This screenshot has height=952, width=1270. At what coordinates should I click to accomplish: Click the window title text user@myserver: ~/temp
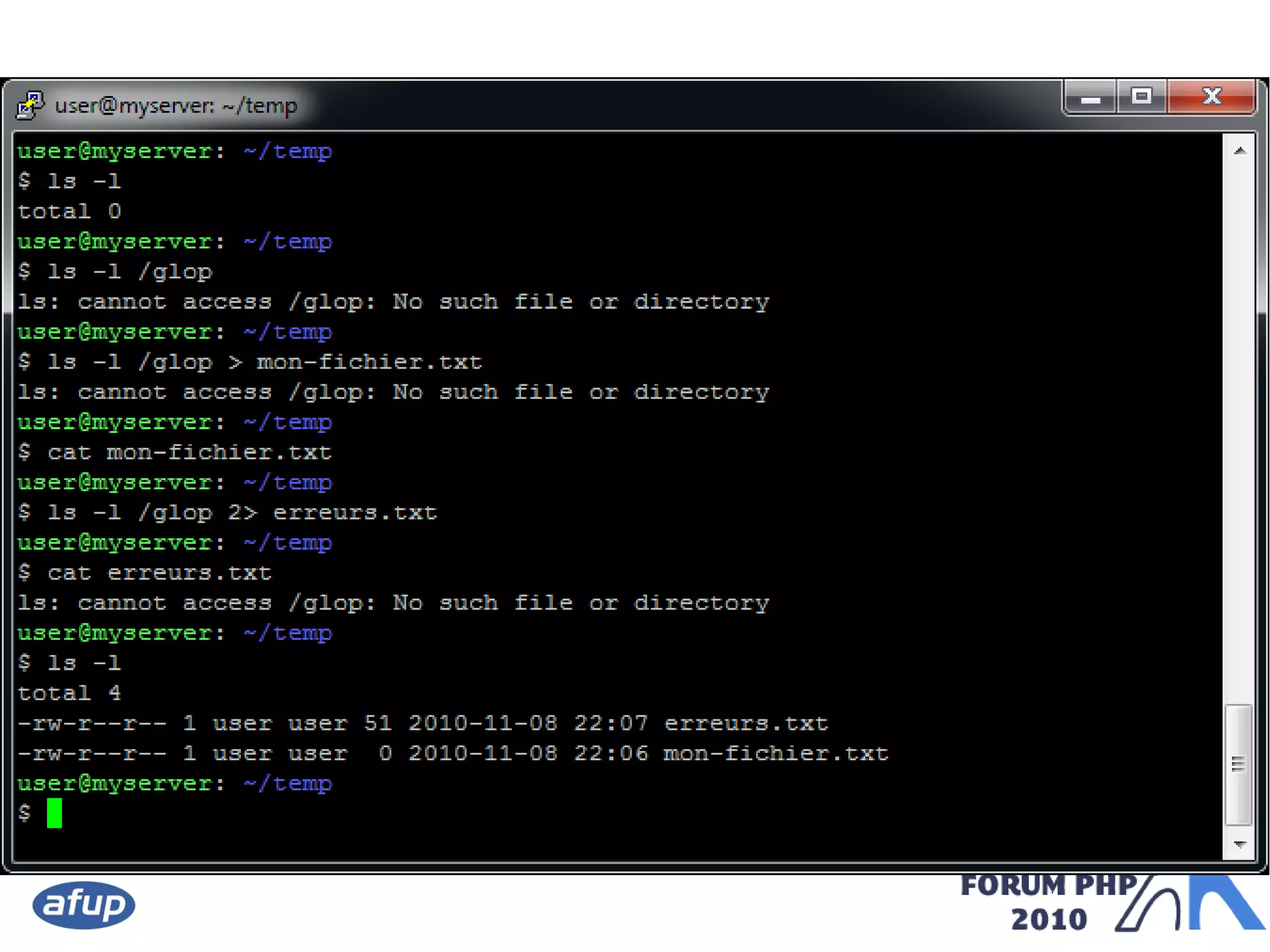(x=176, y=106)
